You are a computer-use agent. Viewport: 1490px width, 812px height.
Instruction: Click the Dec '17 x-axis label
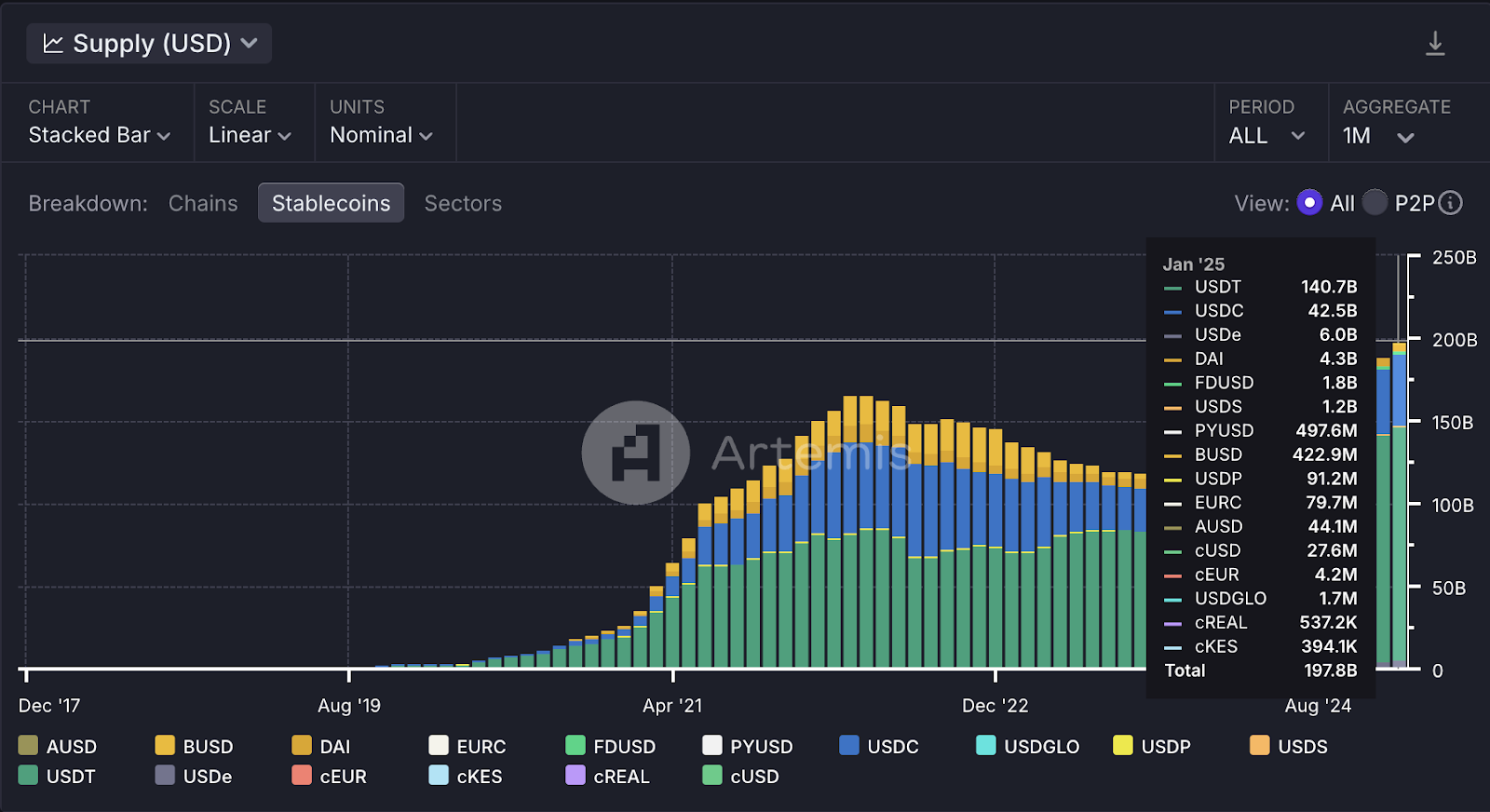coord(49,706)
